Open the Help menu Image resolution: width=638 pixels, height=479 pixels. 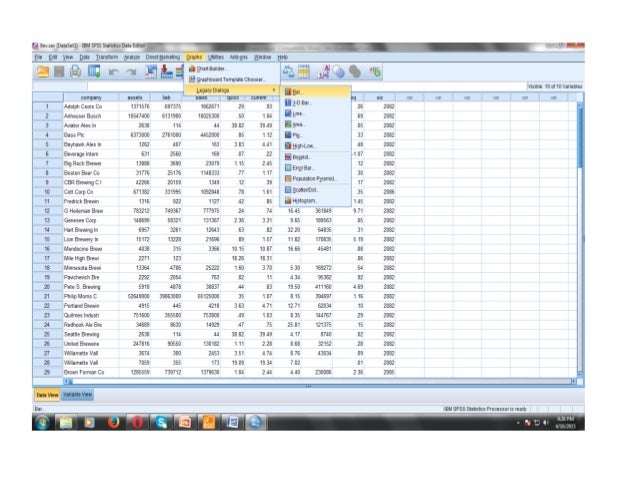tap(283, 57)
